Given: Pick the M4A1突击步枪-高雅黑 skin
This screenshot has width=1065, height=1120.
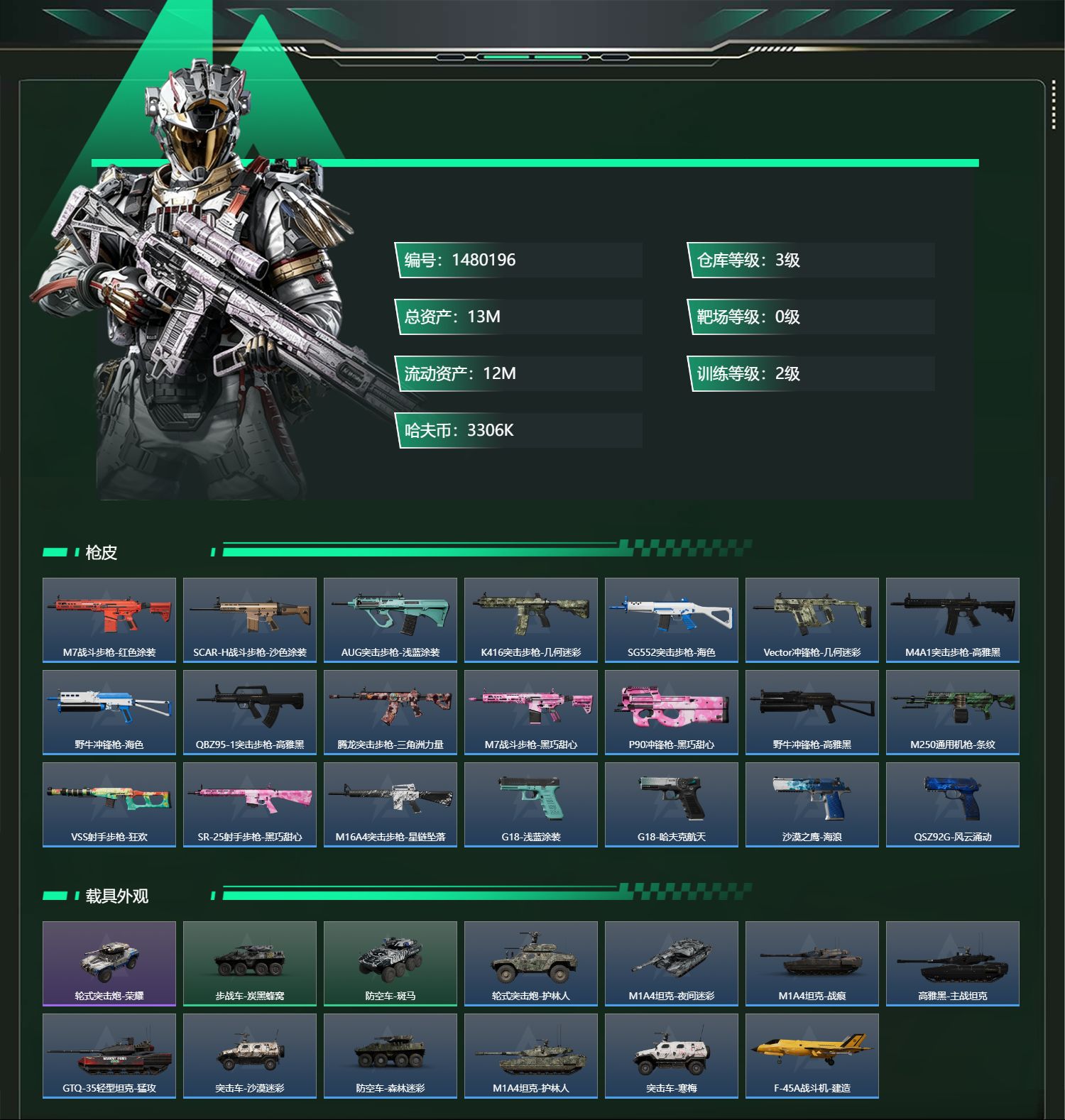Looking at the screenshot, I should [x=953, y=620].
